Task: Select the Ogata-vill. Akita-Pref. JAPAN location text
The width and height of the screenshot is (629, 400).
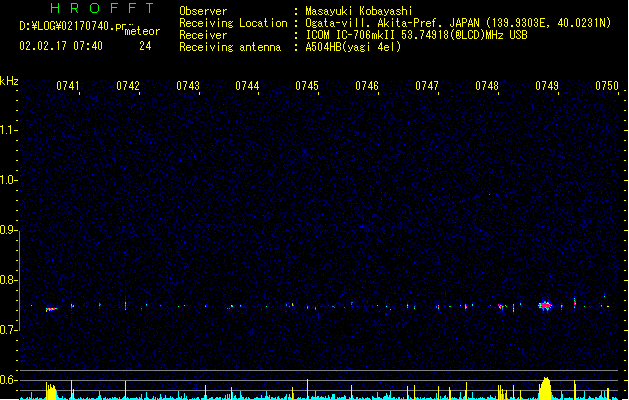Action: [x=458, y=23]
